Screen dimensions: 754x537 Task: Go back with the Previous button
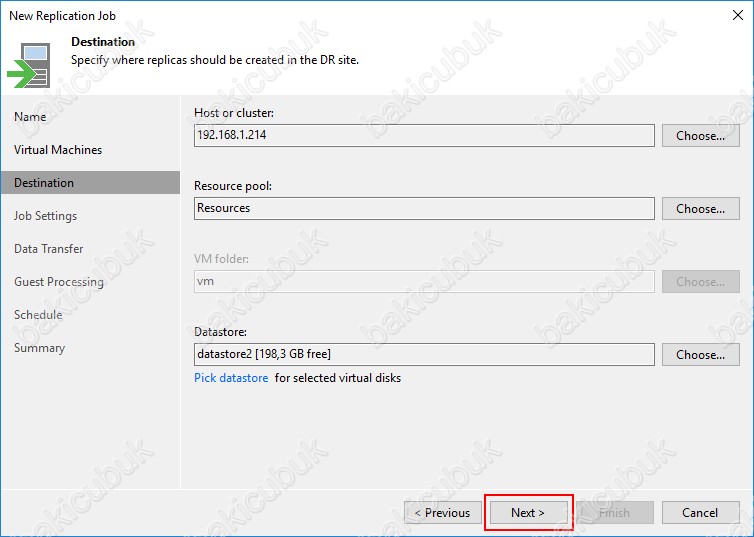(x=443, y=513)
